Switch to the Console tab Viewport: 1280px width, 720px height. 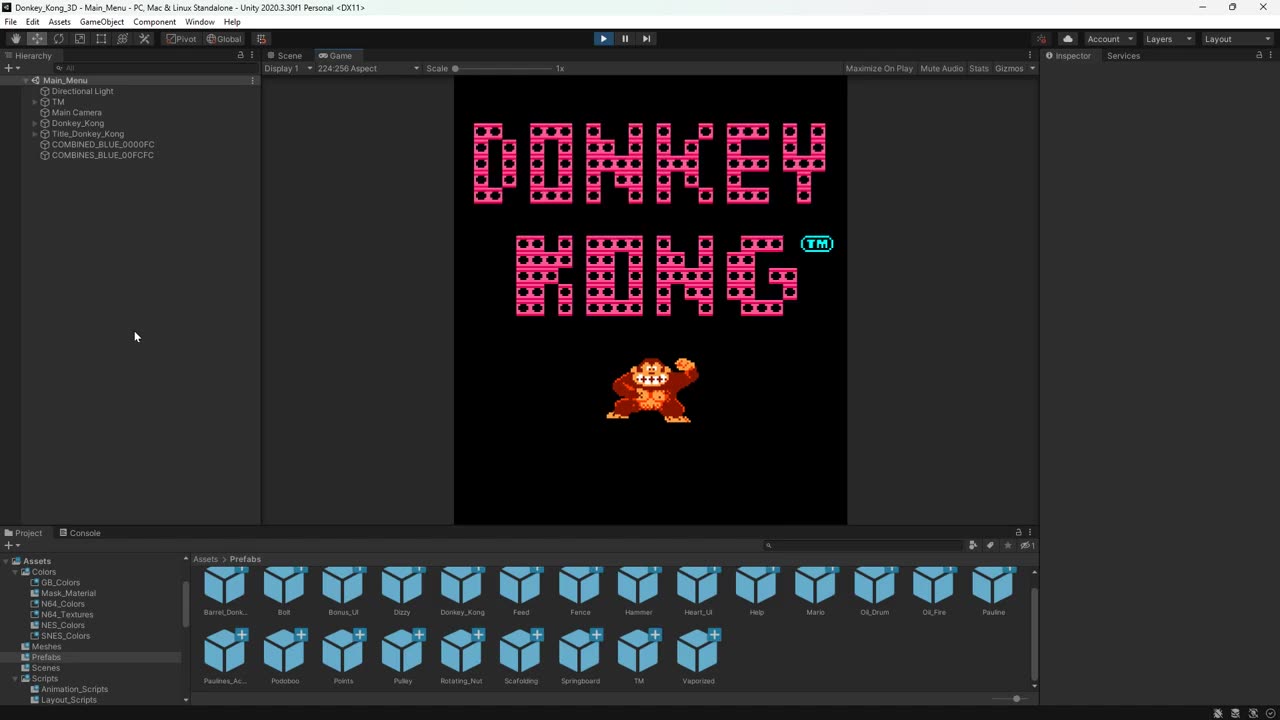click(x=79, y=533)
